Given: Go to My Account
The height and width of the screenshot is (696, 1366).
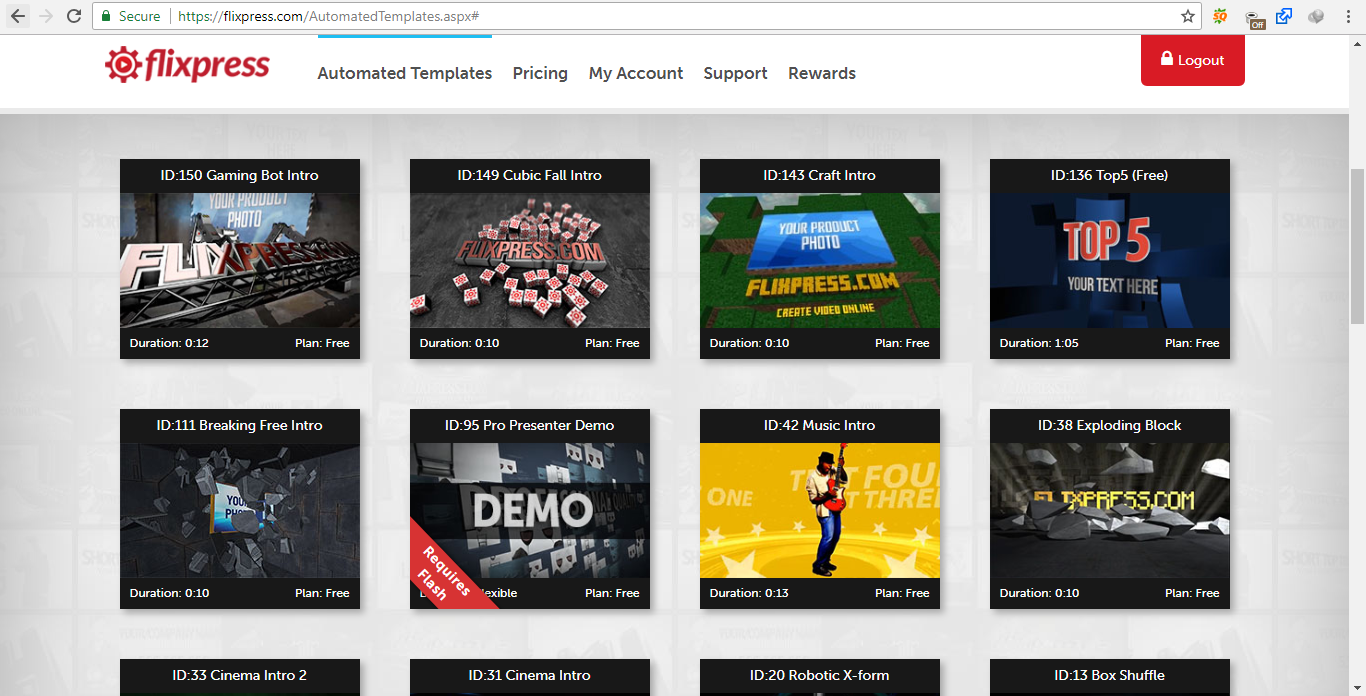Looking at the screenshot, I should click(x=636, y=73).
